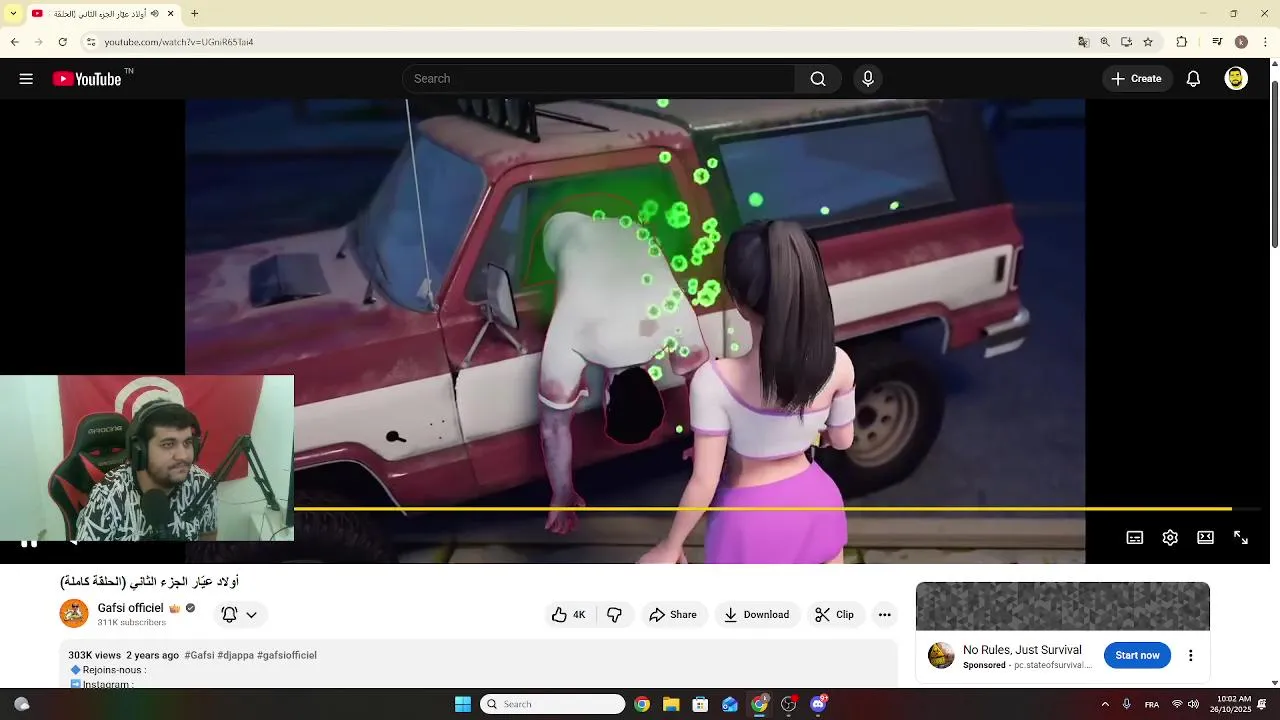Open Discord from the taskbar
Screen dimensions: 1280x720
(x=818, y=704)
